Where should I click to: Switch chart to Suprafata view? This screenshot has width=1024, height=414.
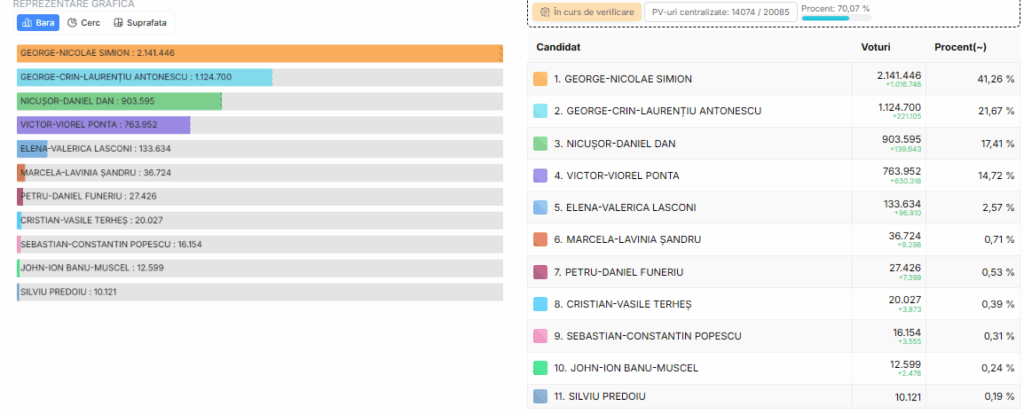click(140, 22)
